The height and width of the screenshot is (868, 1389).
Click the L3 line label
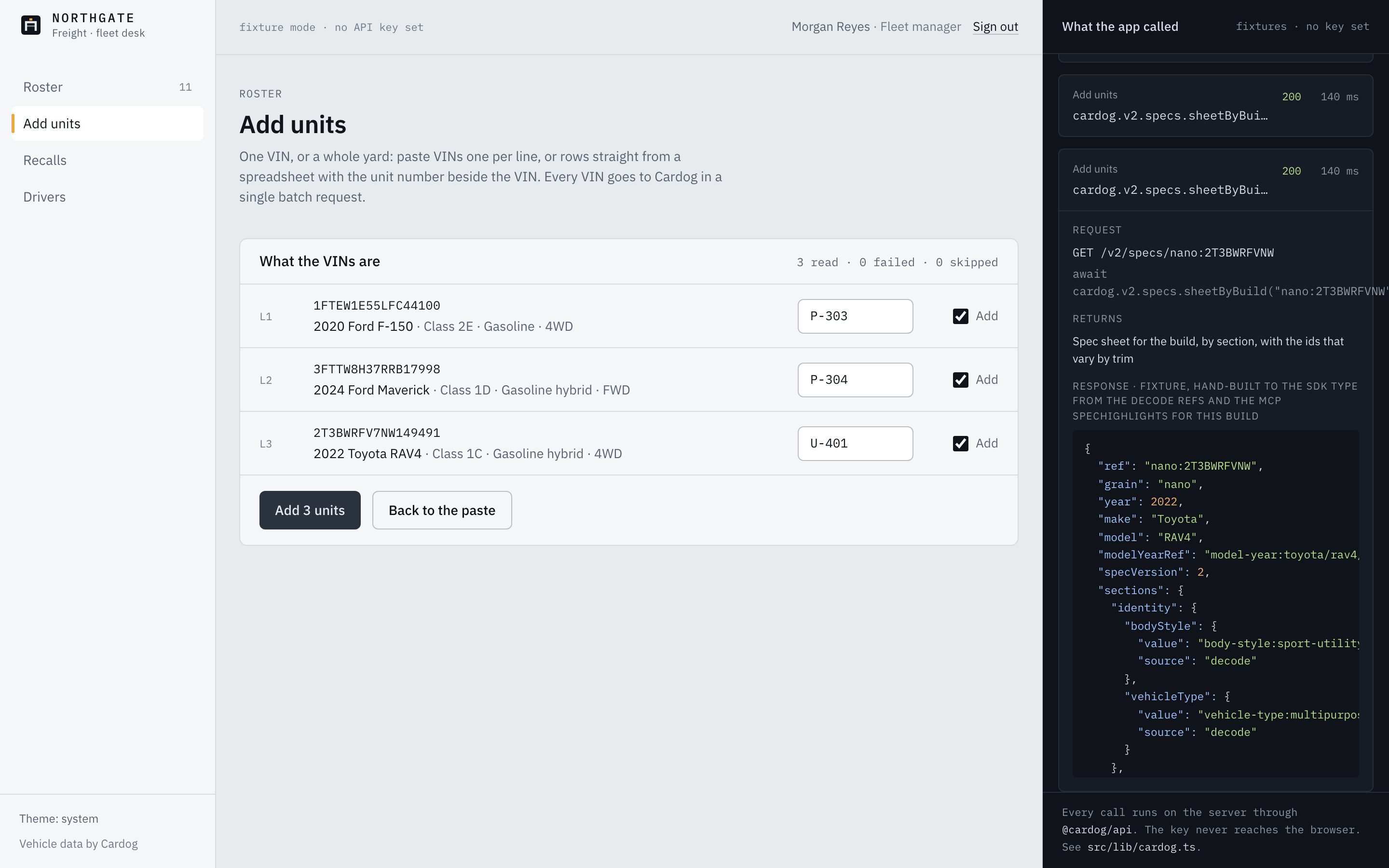pos(266,444)
